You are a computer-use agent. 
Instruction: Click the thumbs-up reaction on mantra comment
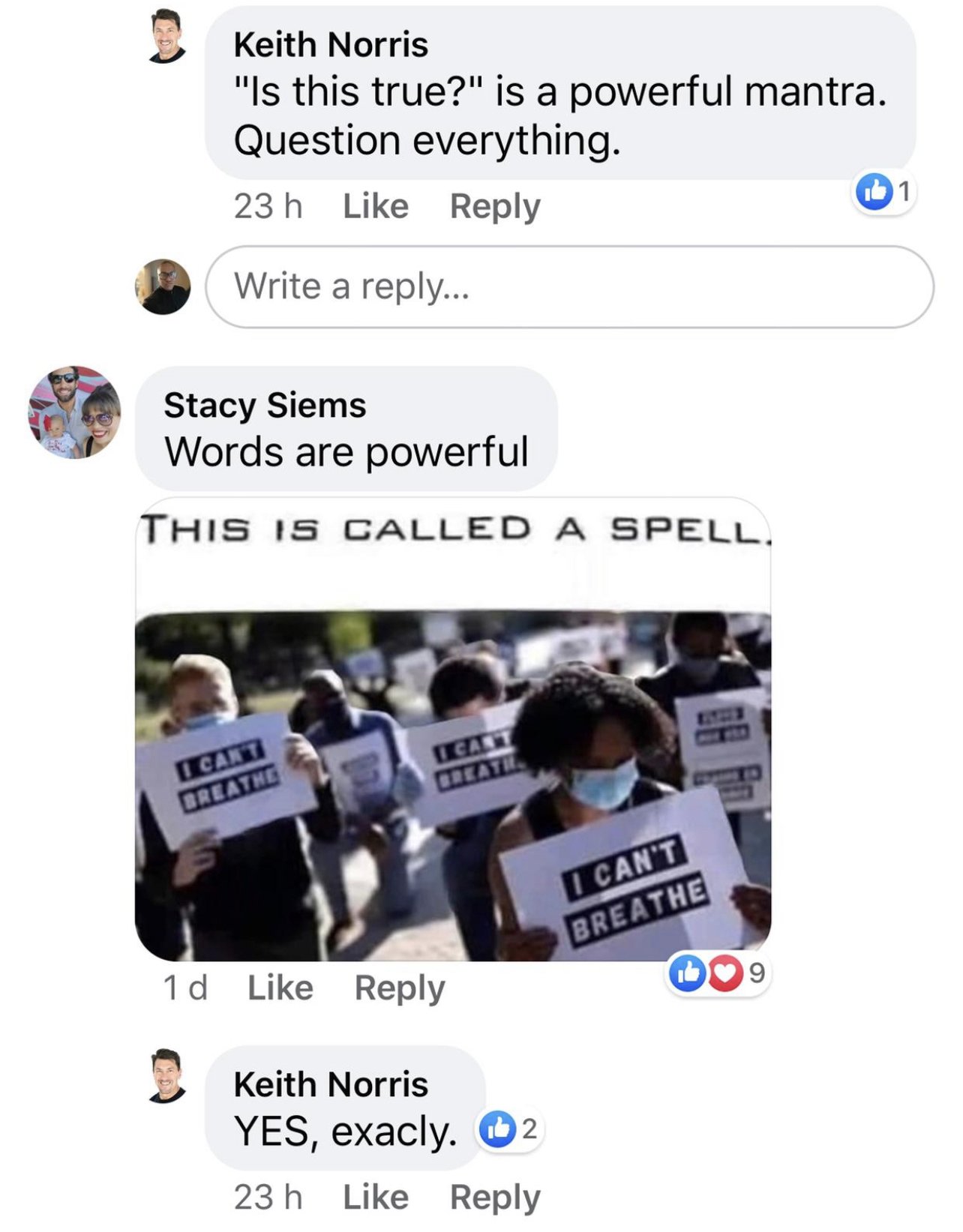coord(874,192)
